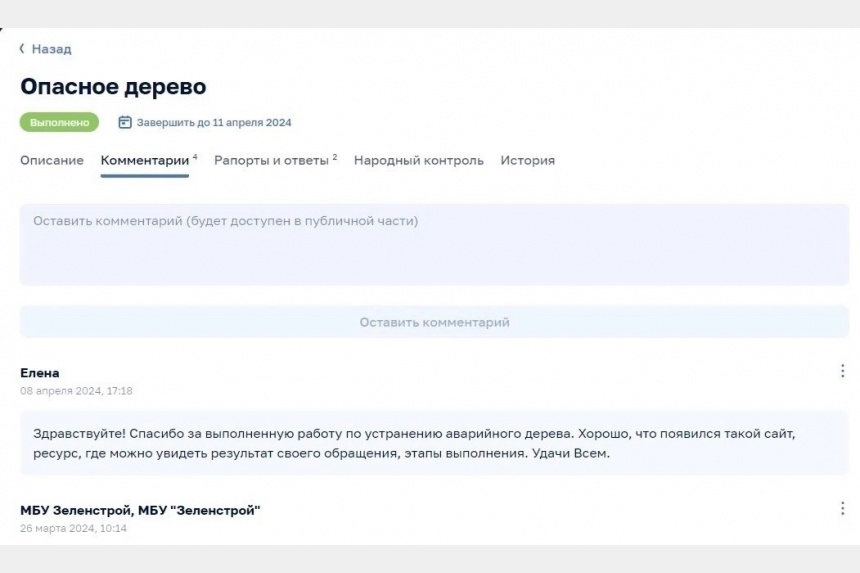The width and height of the screenshot is (860, 573).
Task: Select the Комментарии tab
Action: (x=145, y=161)
